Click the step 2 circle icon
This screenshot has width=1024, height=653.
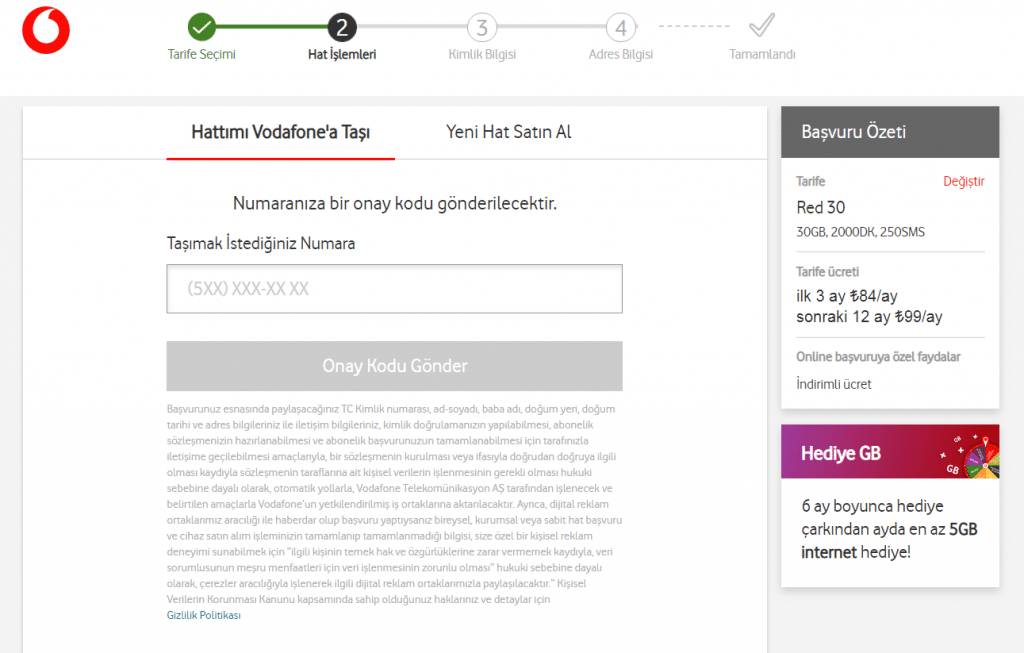342,27
